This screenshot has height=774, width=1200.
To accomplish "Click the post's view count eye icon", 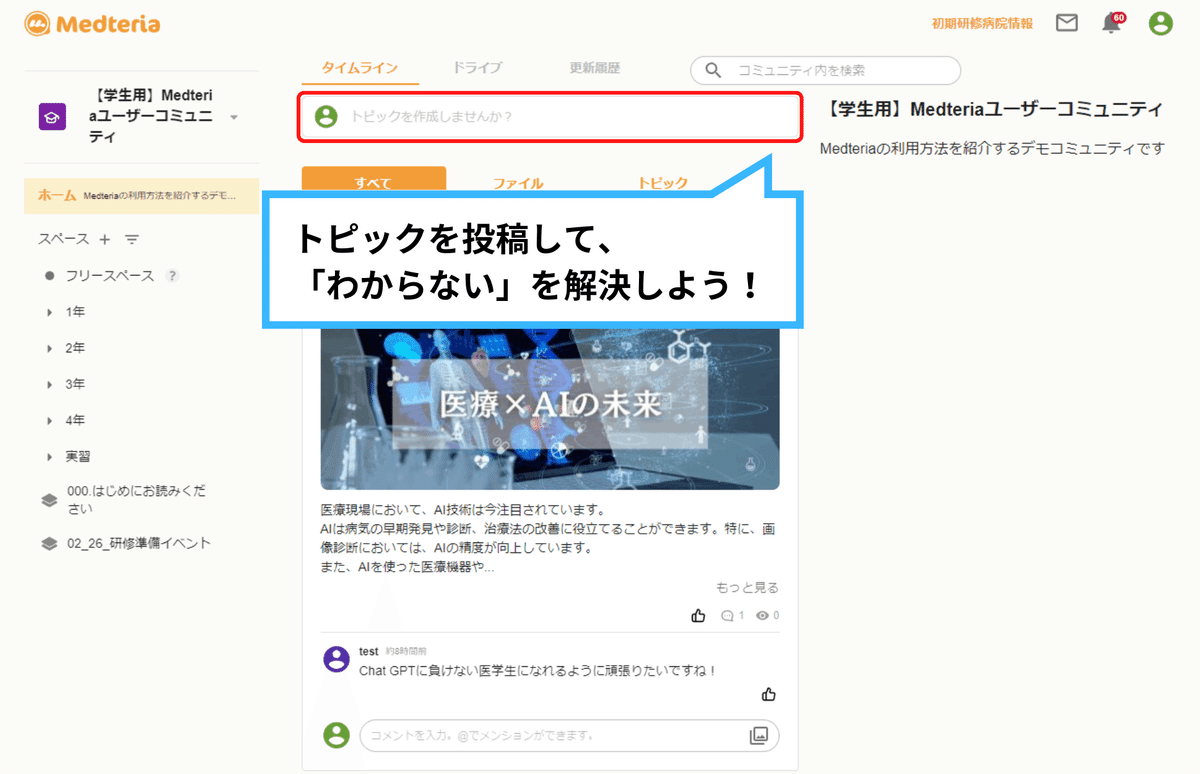I will (x=763, y=615).
